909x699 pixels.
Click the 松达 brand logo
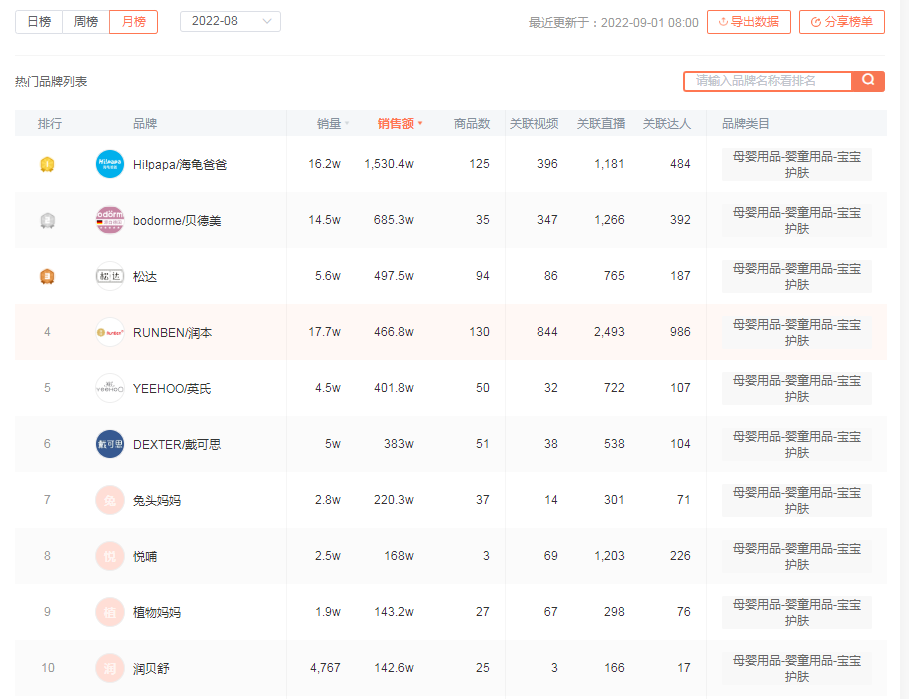point(110,276)
